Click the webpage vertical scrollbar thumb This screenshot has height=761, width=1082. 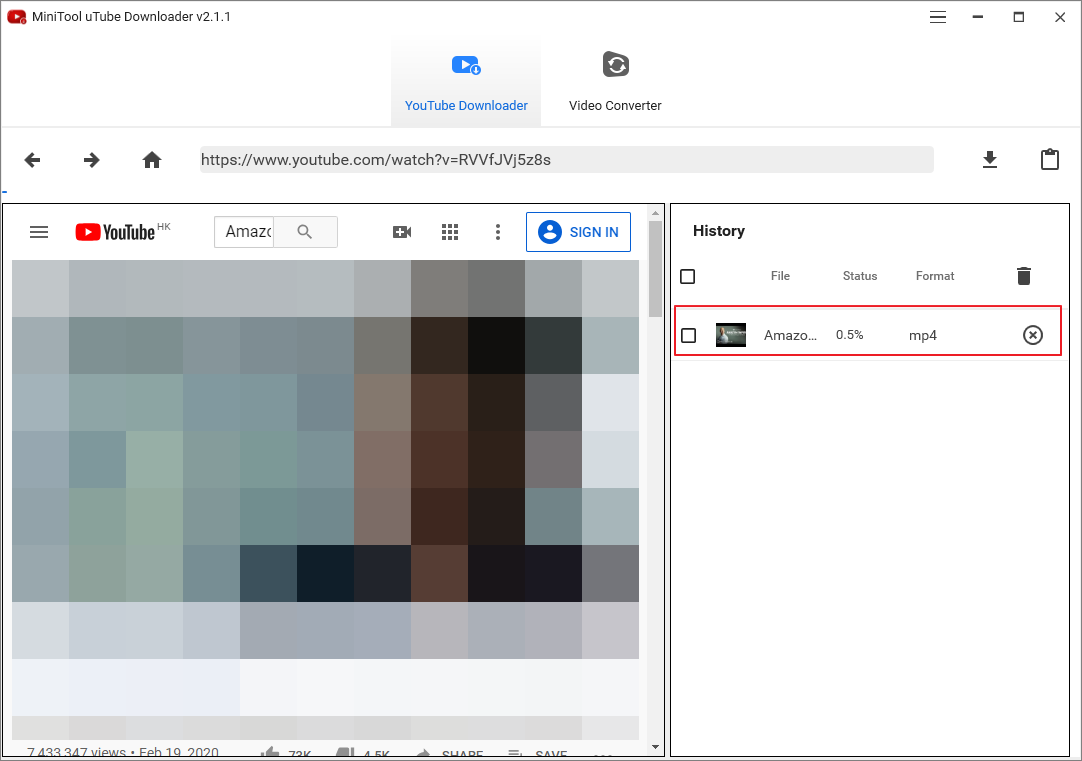coord(656,268)
